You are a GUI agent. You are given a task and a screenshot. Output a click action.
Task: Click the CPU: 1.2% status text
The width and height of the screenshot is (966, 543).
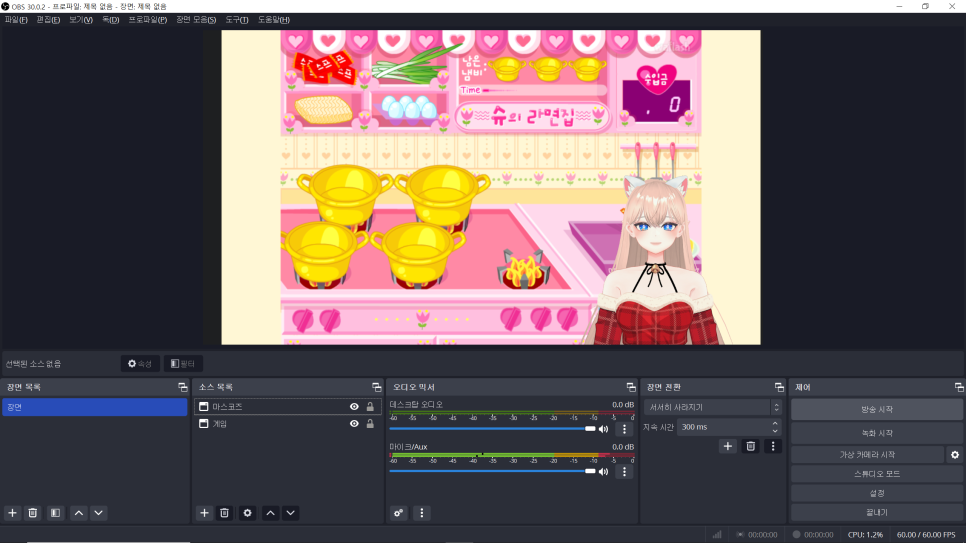click(865, 535)
